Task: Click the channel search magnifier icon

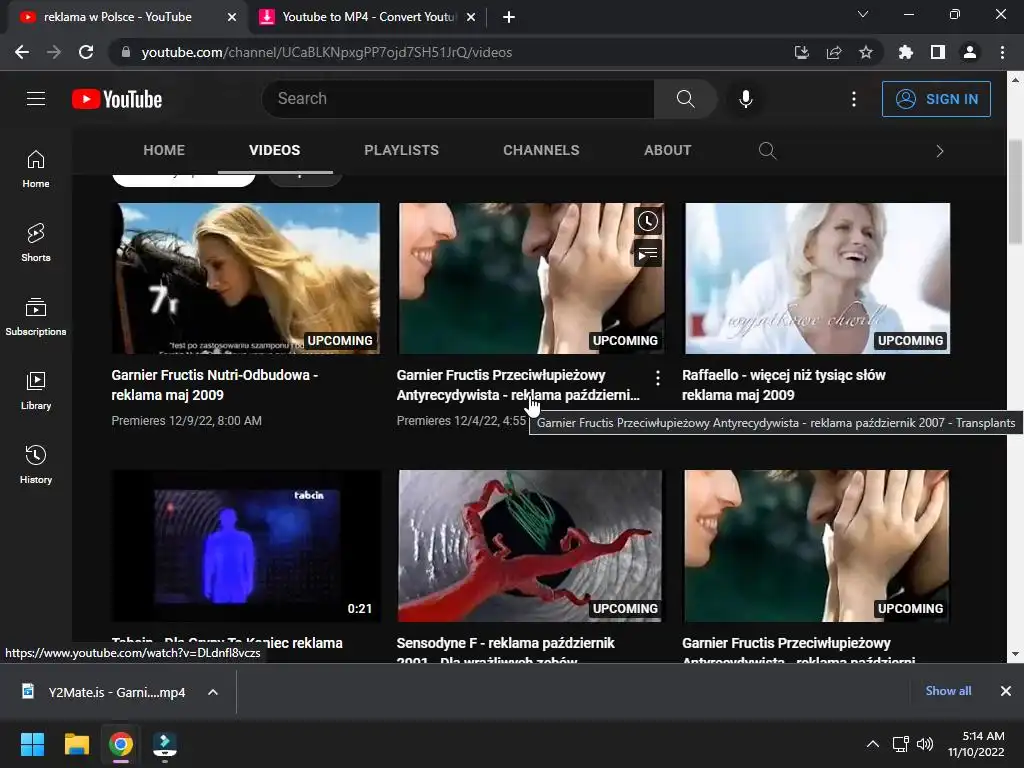Action: point(767,151)
